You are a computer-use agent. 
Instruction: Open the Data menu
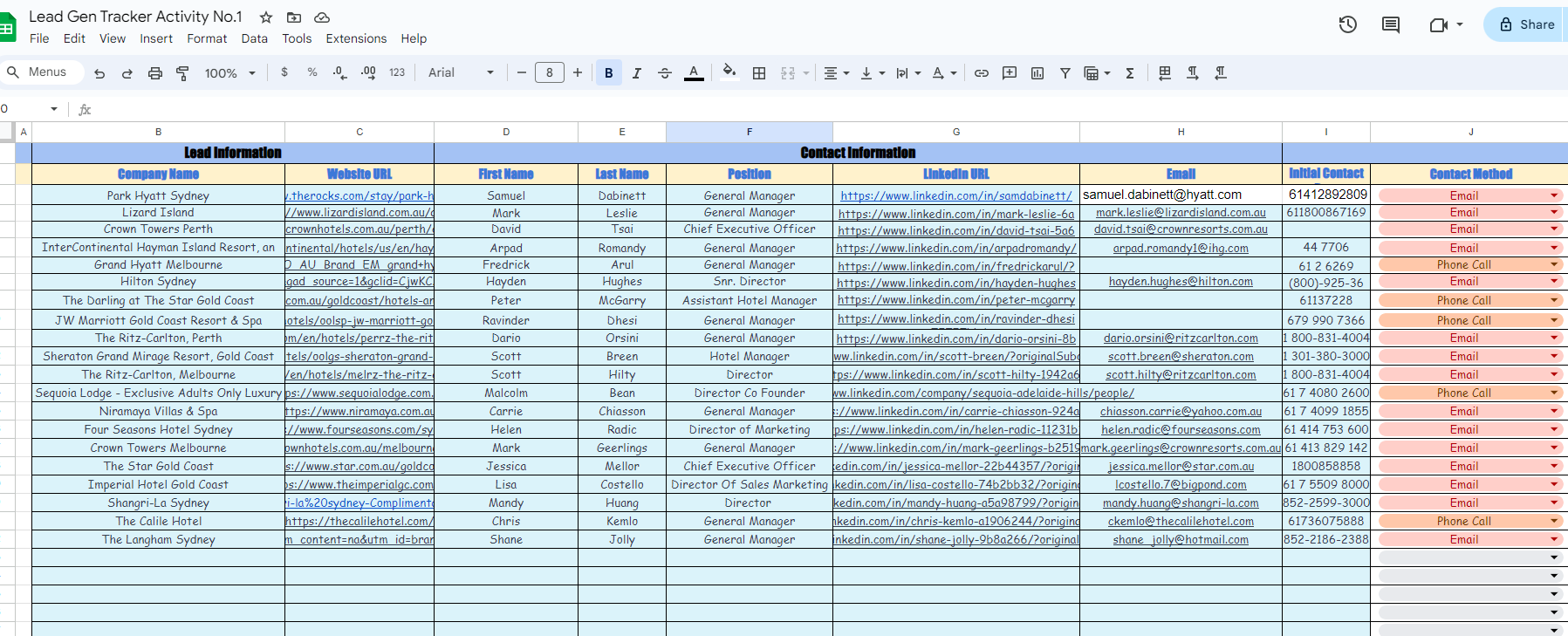pyautogui.click(x=255, y=38)
